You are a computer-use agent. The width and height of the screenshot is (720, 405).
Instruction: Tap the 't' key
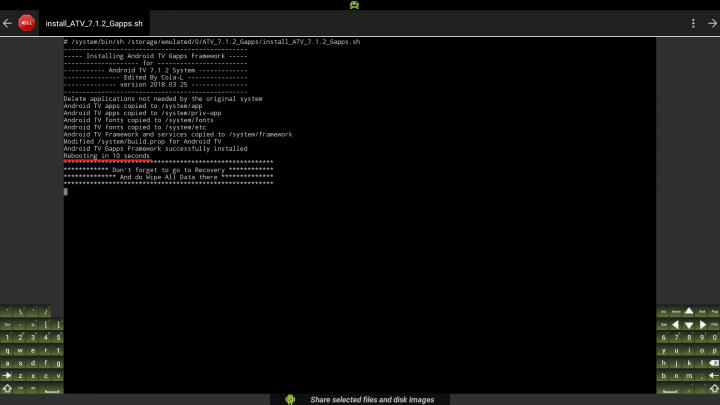[x=58, y=350]
